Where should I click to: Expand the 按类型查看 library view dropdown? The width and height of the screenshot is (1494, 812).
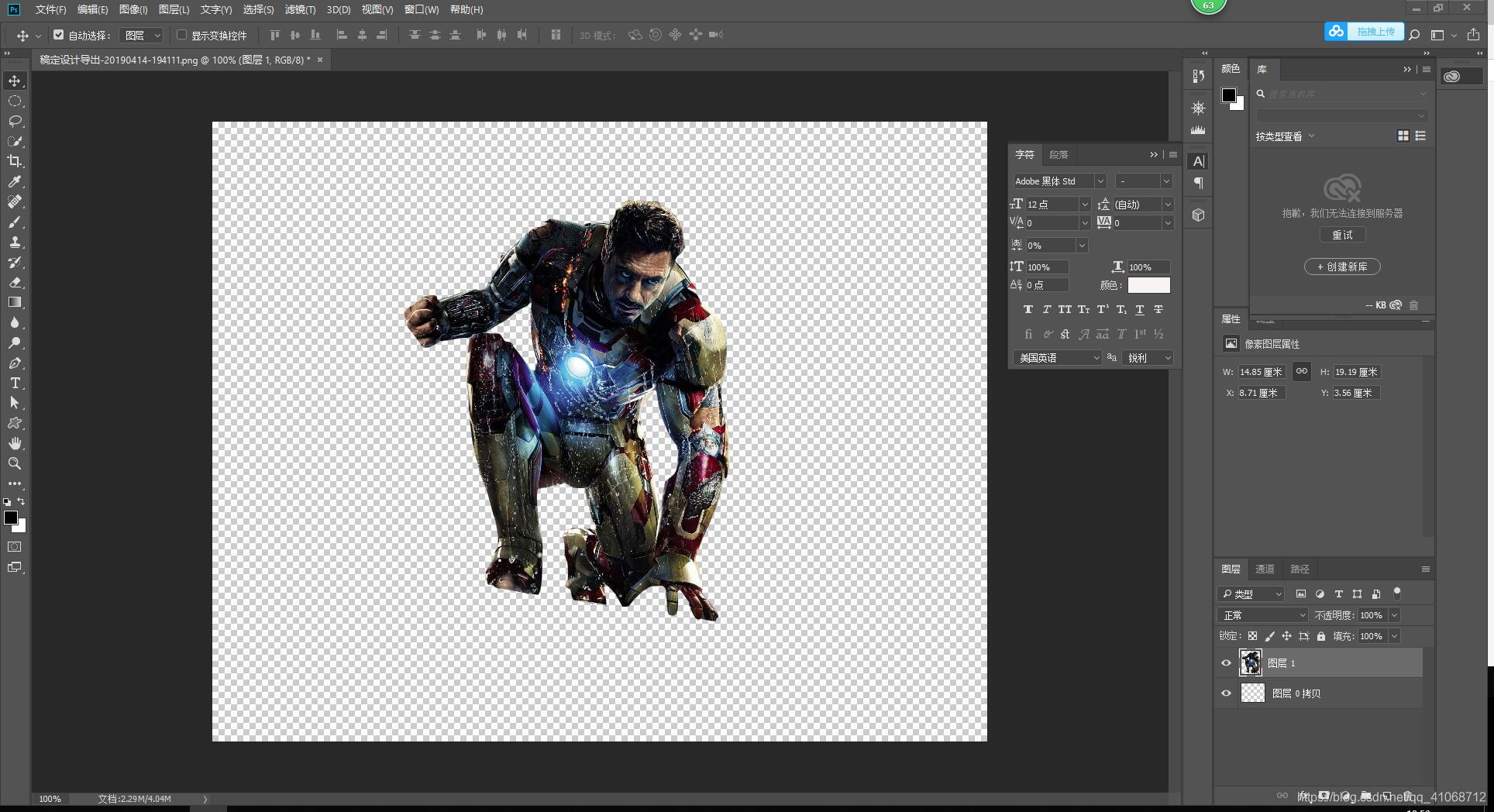tap(1286, 136)
